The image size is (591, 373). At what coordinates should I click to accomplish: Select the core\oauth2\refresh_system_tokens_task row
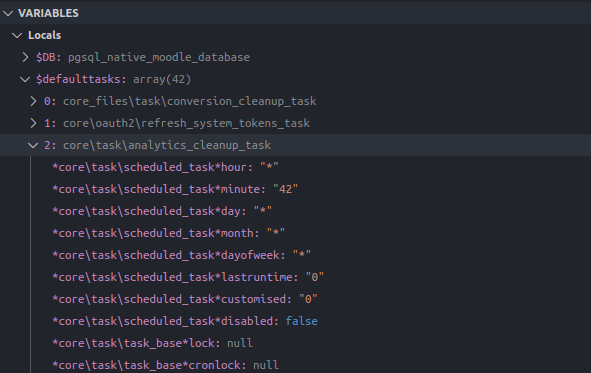[x=296, y=123]
